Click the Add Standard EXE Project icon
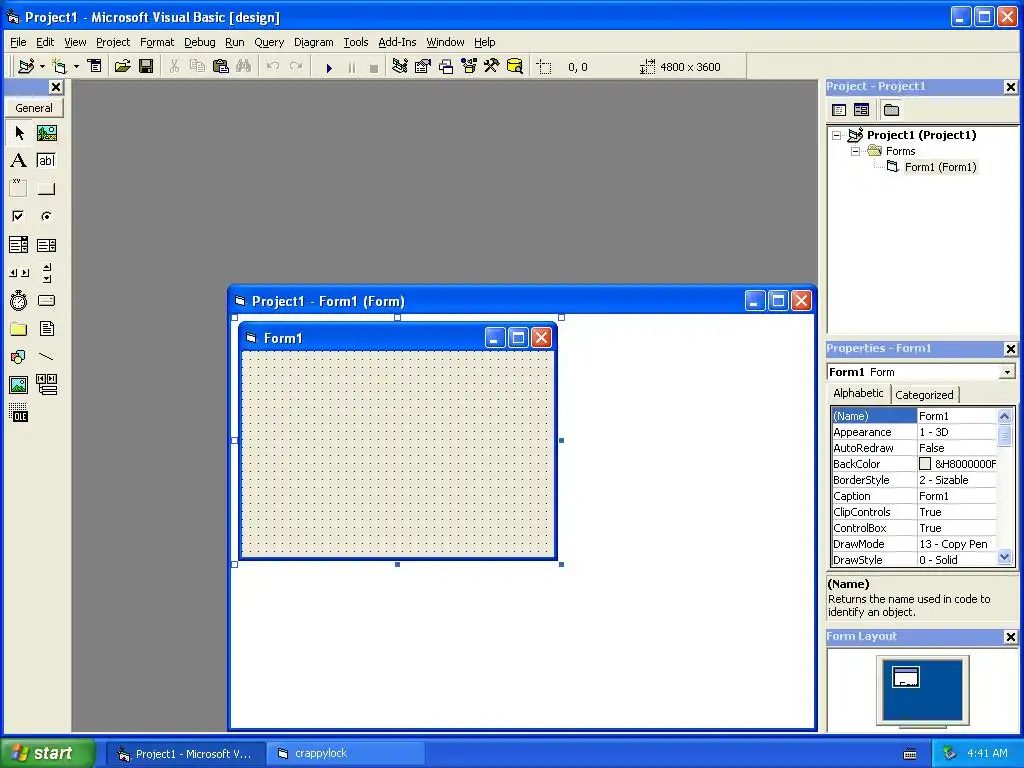This screenshot has height=768, width=1024. [26, 66]
